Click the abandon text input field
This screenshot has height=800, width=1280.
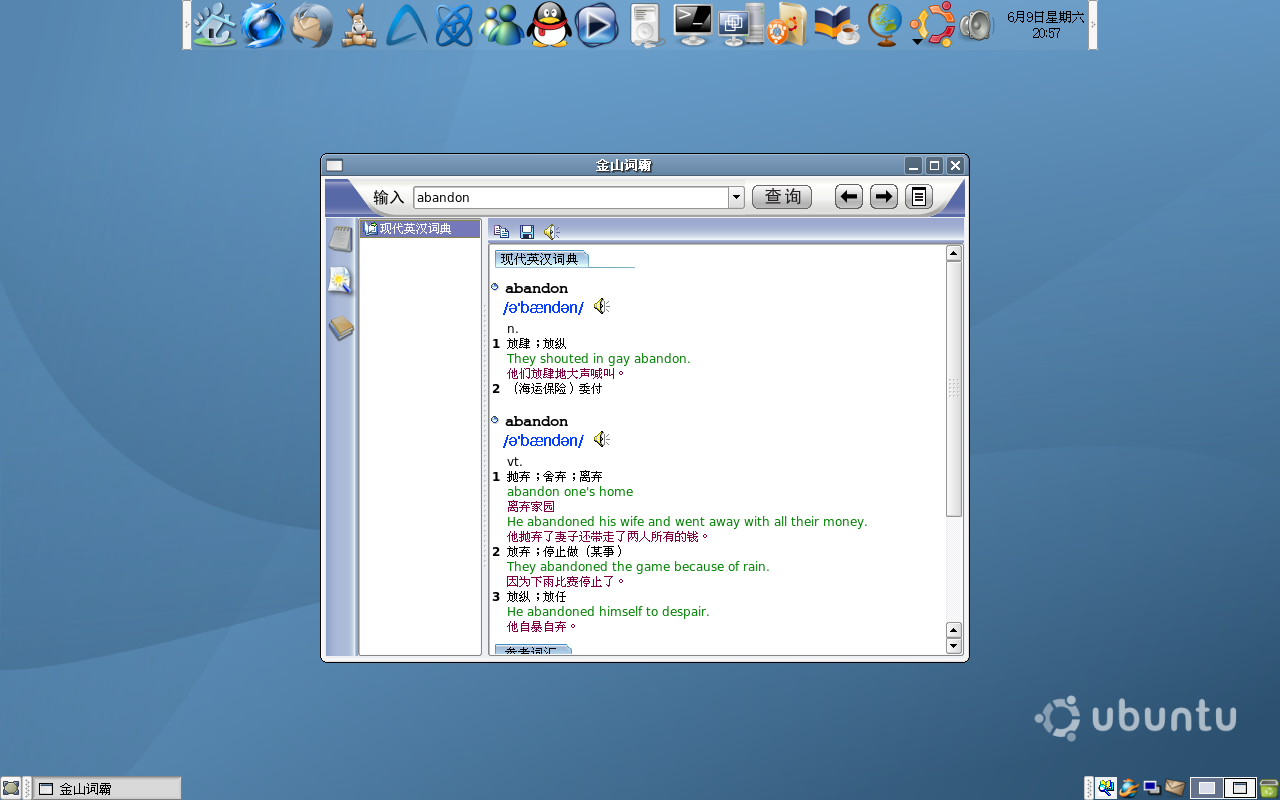pos(571,197)
